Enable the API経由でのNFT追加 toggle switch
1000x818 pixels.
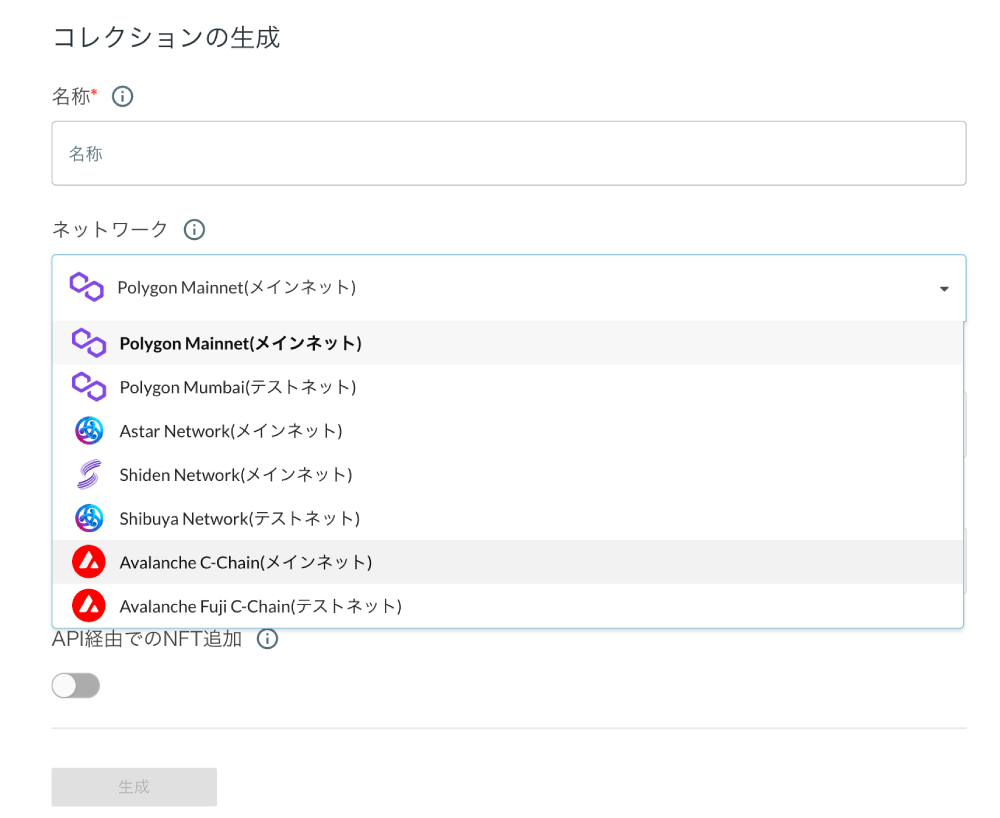(75, 685)
